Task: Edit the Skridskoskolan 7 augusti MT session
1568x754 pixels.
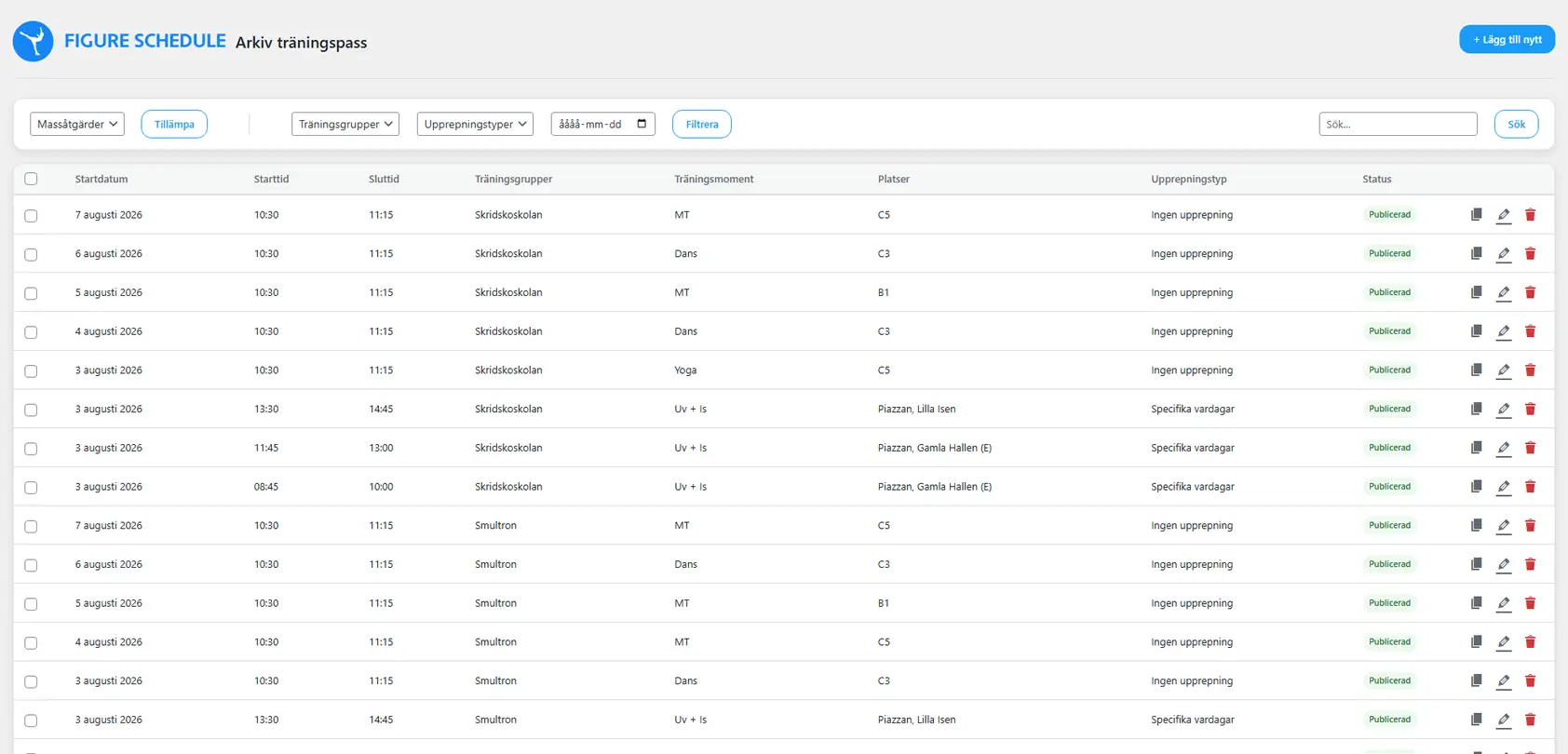Action: pyautogui.click(x=1504, y=215)
